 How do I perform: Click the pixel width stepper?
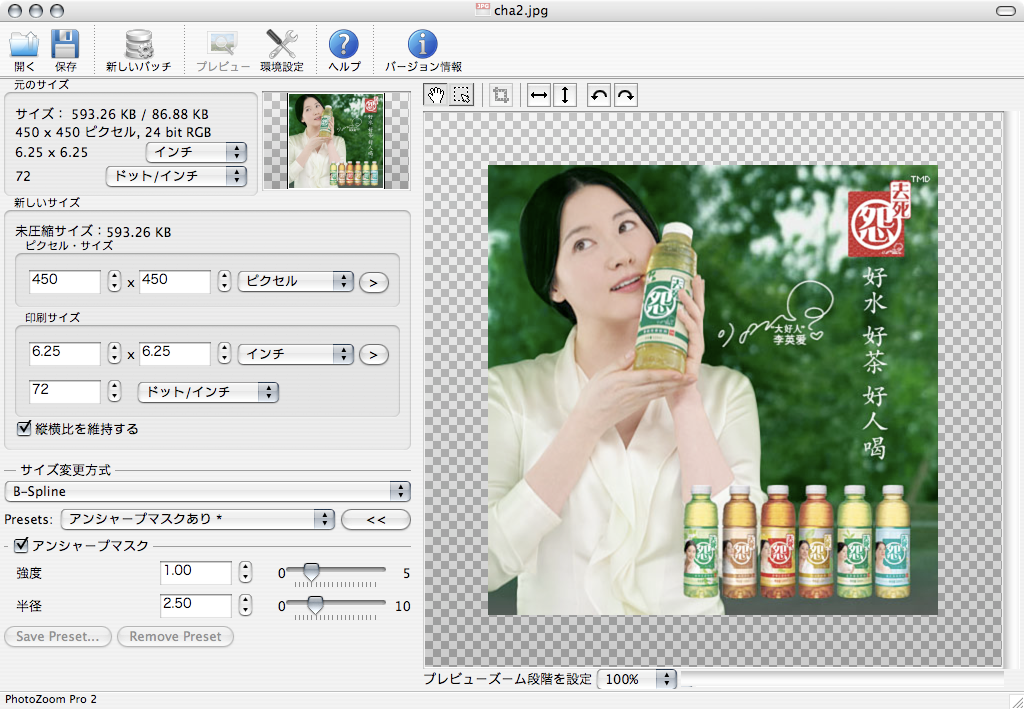[114, 281]
